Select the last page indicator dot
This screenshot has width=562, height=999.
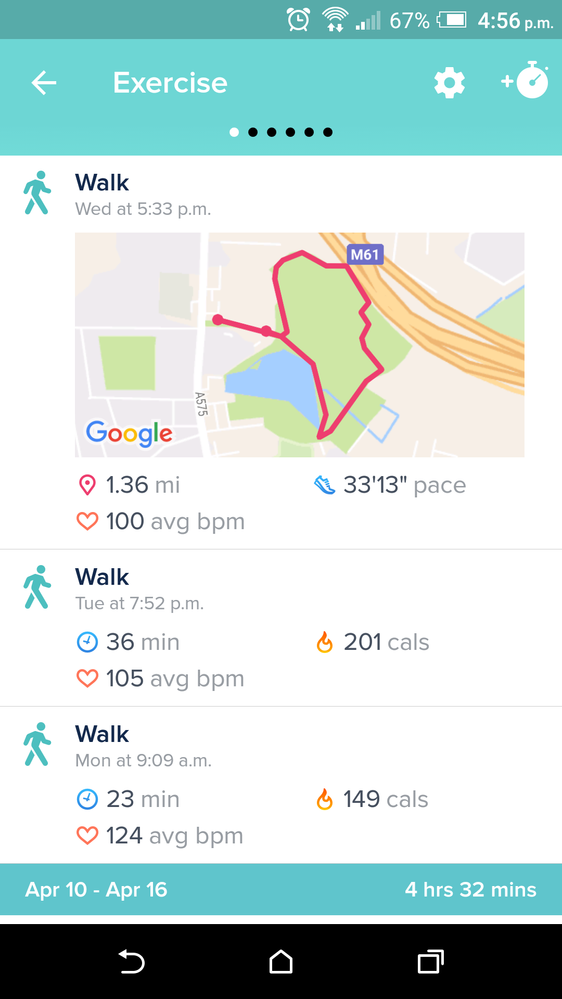[x=328, y=133]
